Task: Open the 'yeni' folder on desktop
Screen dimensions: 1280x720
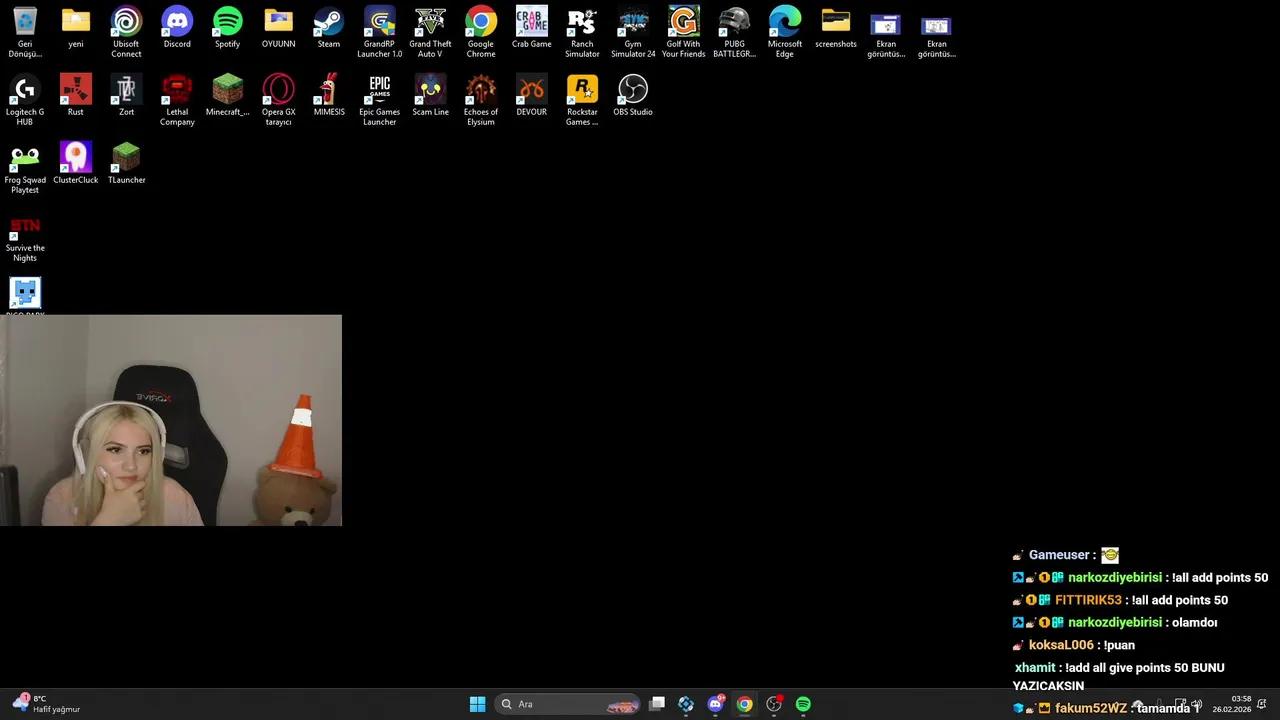Action: 76,28
